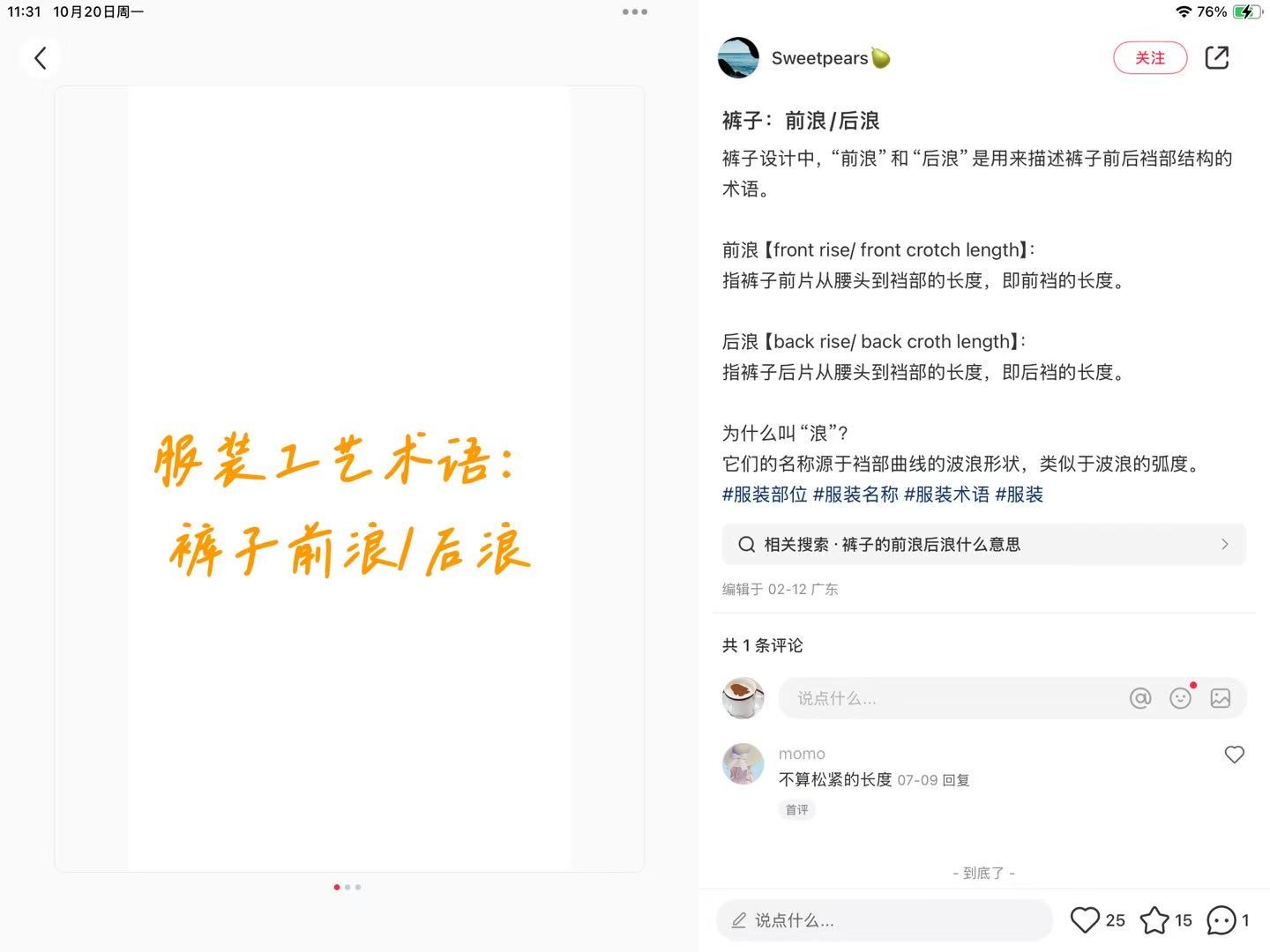1270x952 pixels.
Task: Tap the back arrow icon
Action: tap(40, 58)
